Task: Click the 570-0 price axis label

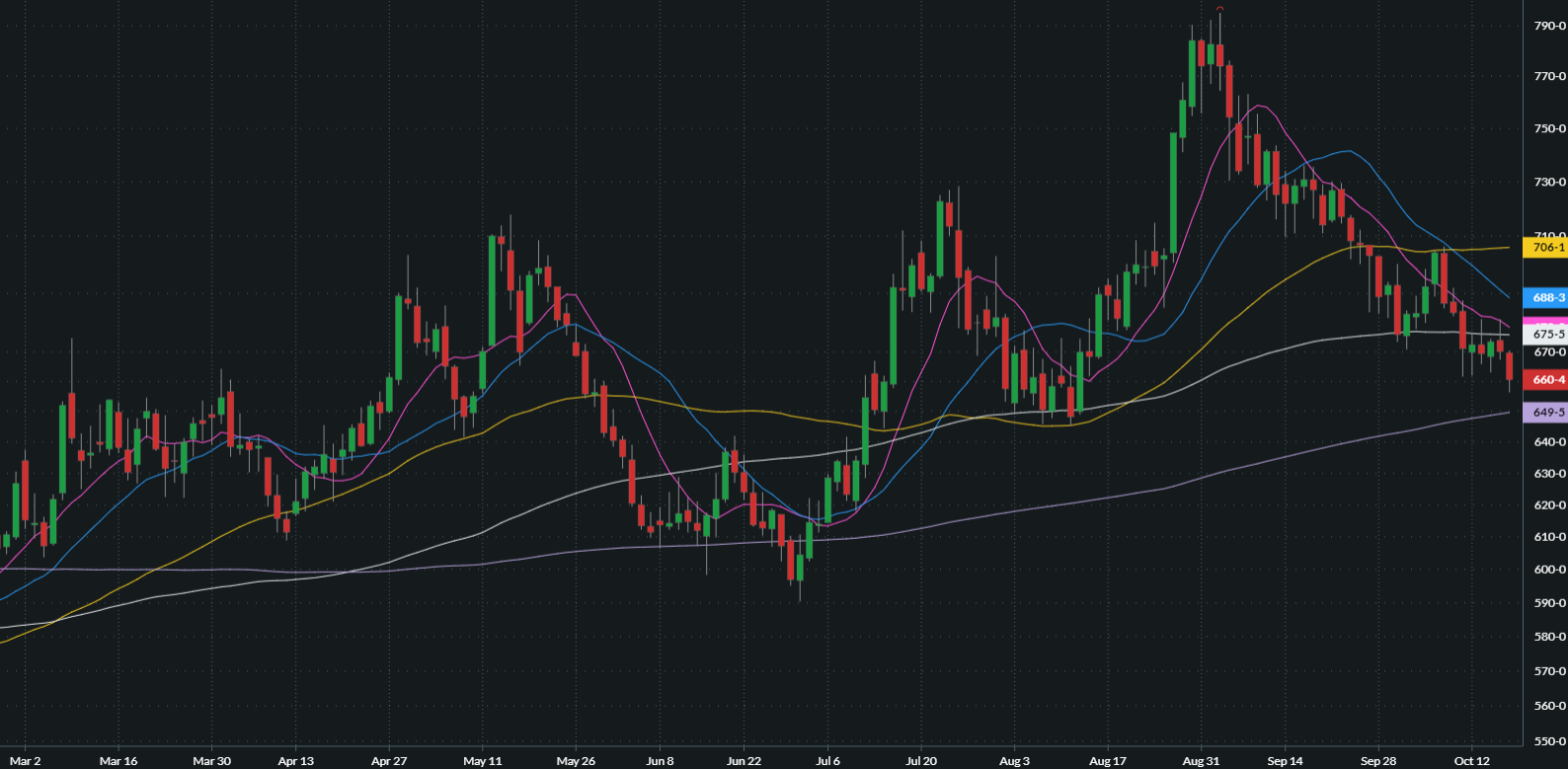Action: pyautogui.click(x=1549, y=671)
